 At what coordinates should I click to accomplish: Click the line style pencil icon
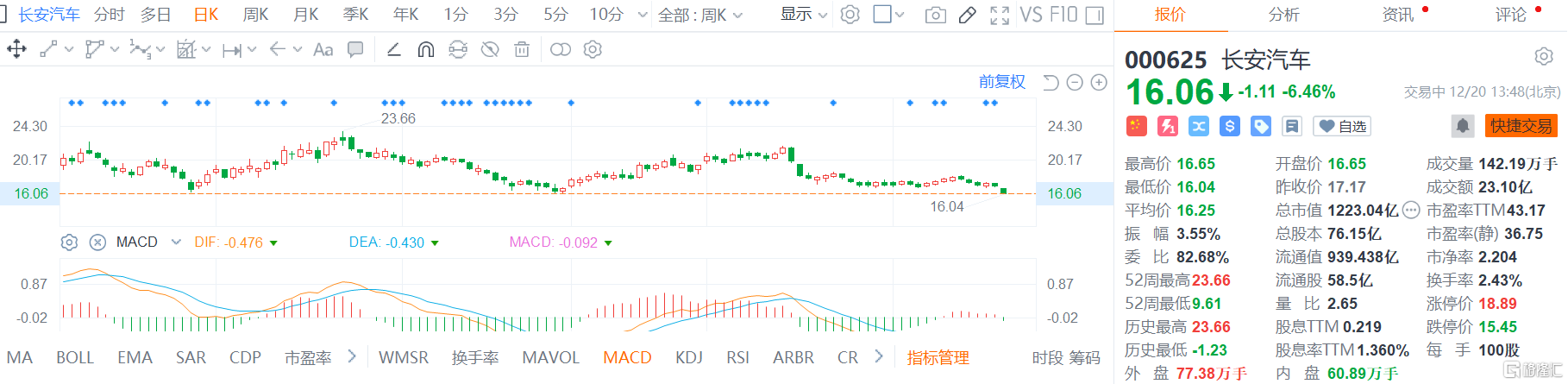pyautogui.click(x=393, y=49)
